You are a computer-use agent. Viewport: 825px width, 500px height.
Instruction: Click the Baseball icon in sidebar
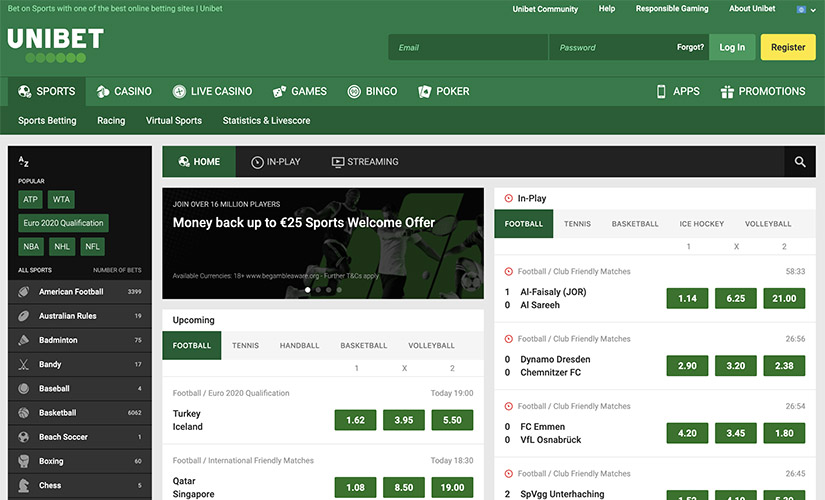tap(24, 388)
